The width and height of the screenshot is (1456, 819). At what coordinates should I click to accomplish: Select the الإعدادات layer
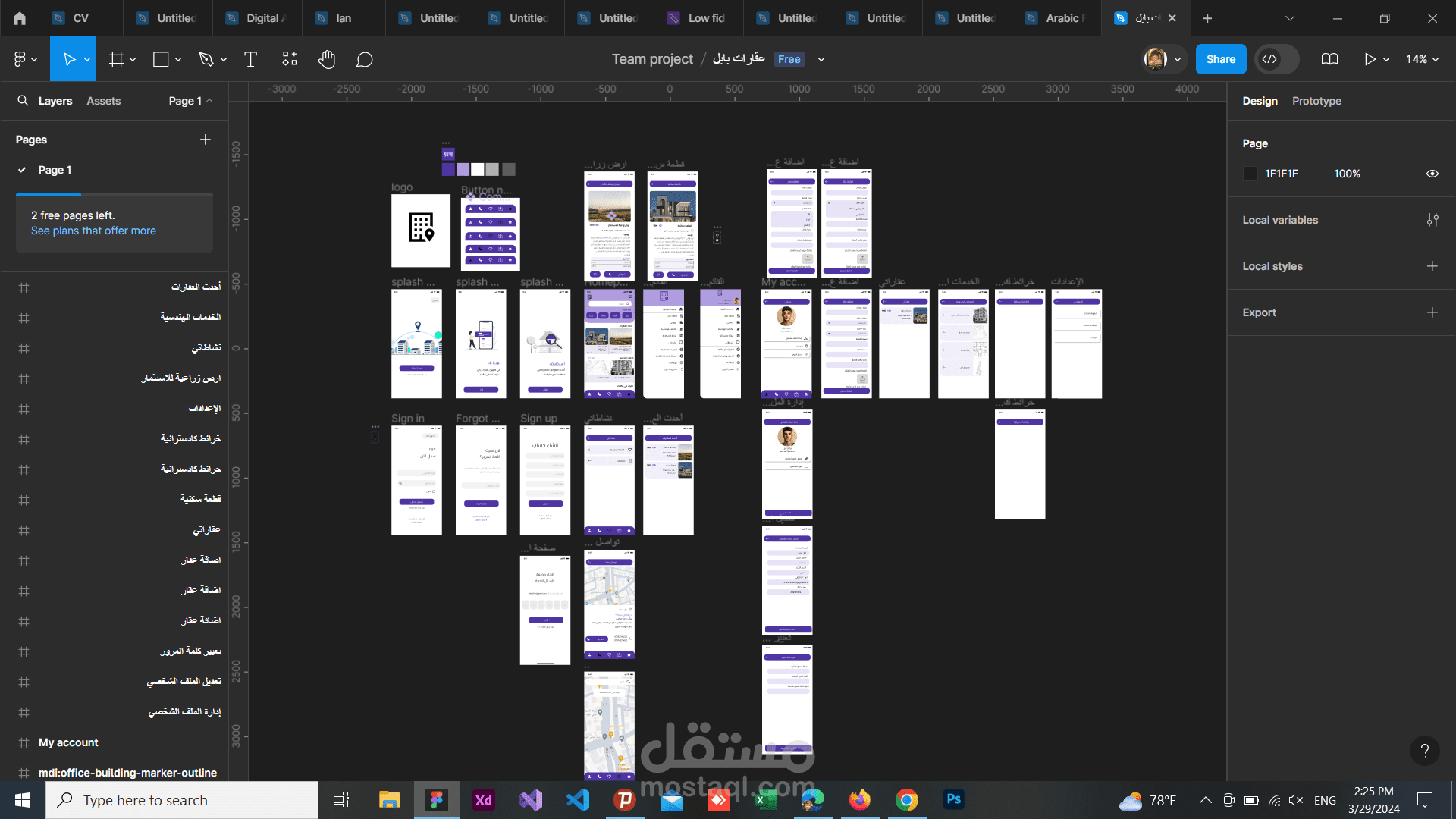pos(205,409)
